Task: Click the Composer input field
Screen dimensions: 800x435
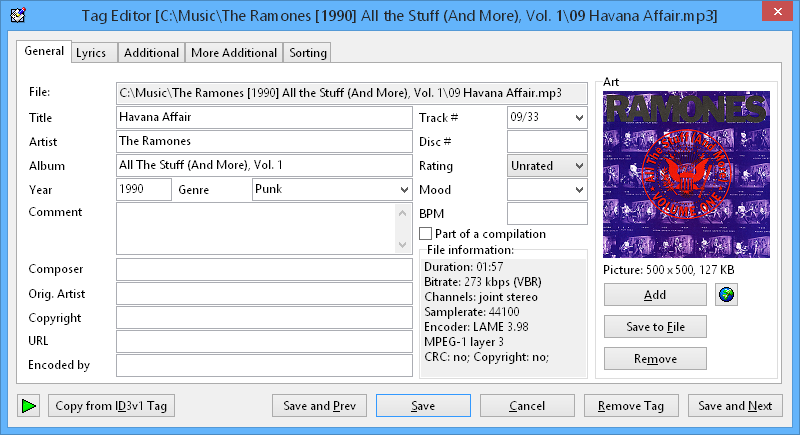Action: tap(264, 269)
